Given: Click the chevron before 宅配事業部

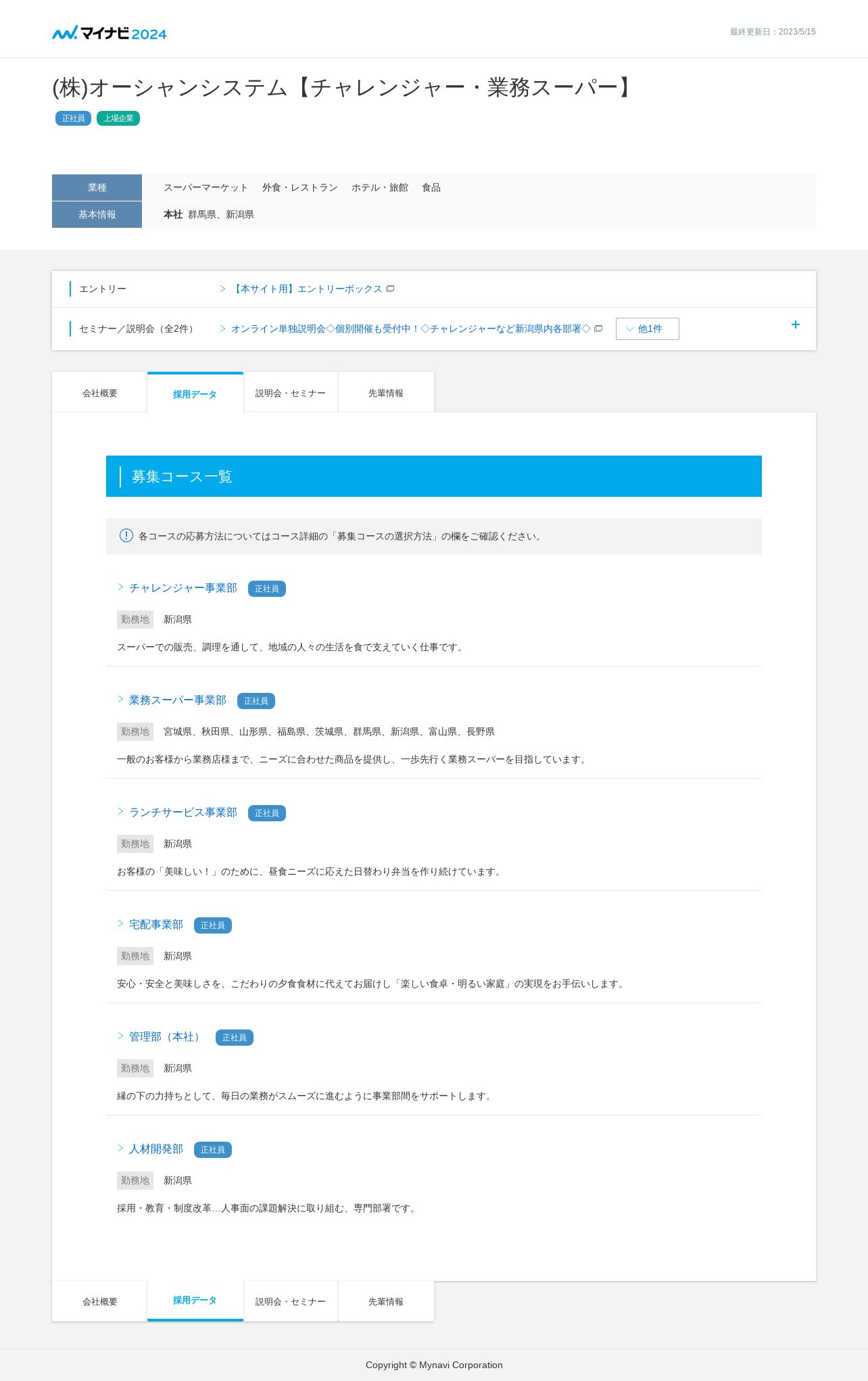Looking at the screenshot, I should pyautogui.click(x=120, y=923).
